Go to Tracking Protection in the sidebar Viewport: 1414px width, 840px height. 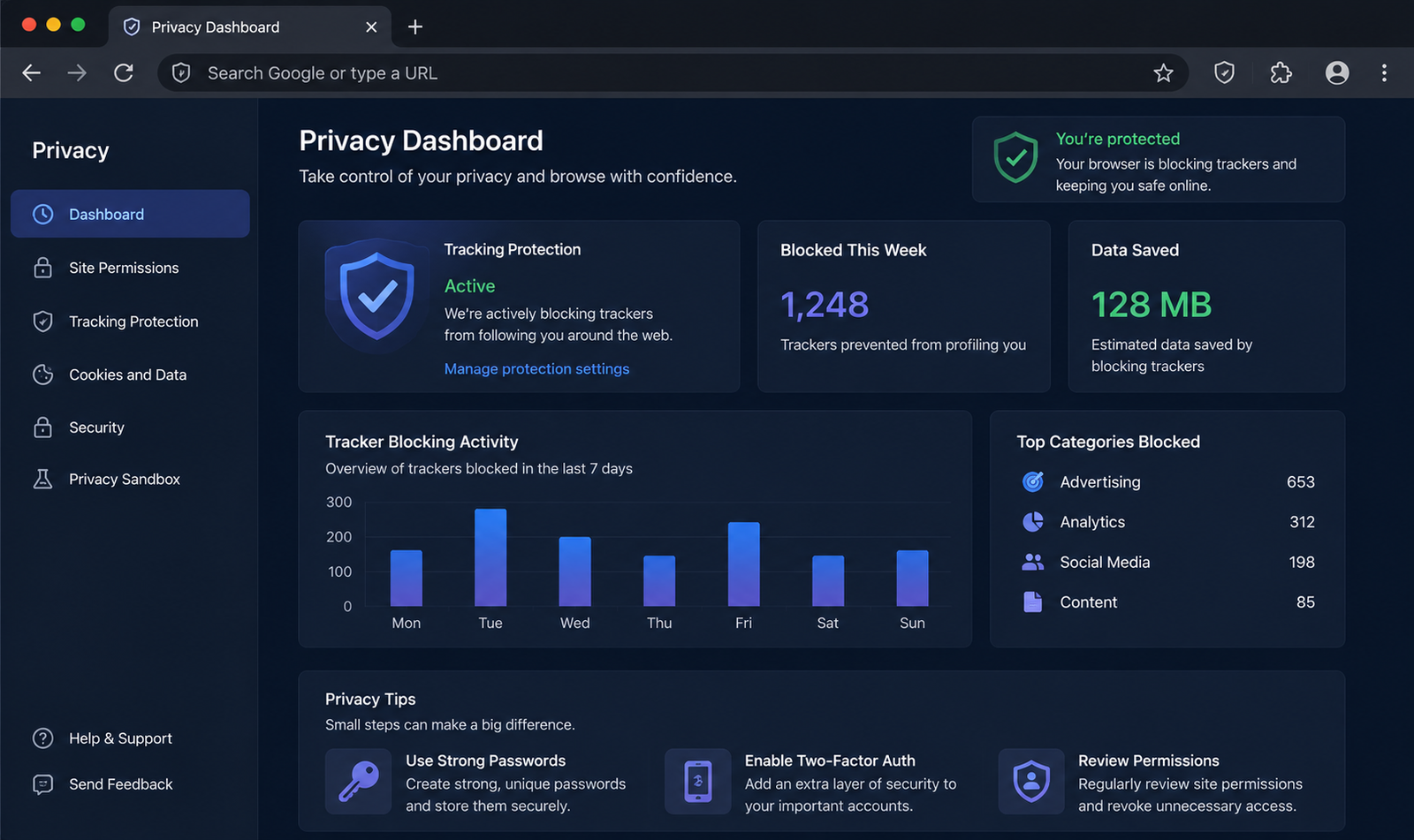click(x=130, y=322)
